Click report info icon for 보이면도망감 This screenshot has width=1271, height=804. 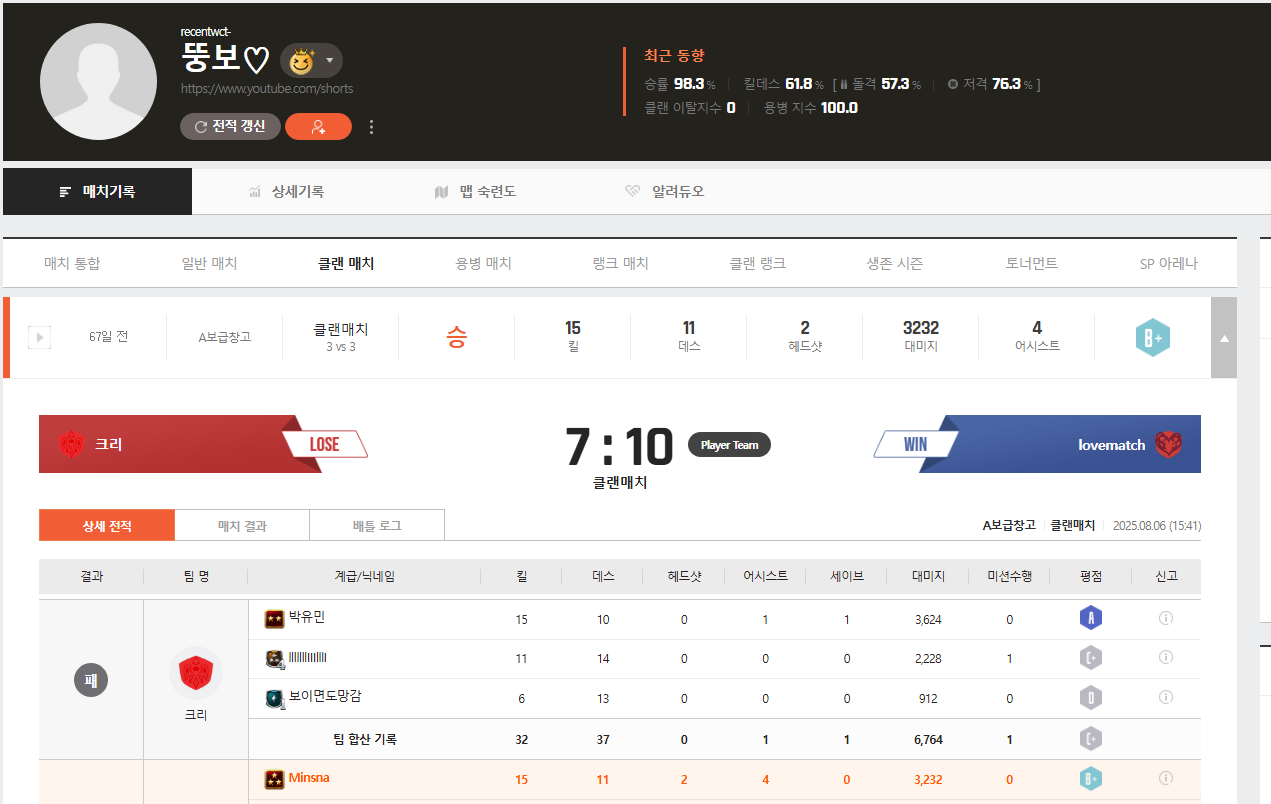click(x=1165, y=698)
